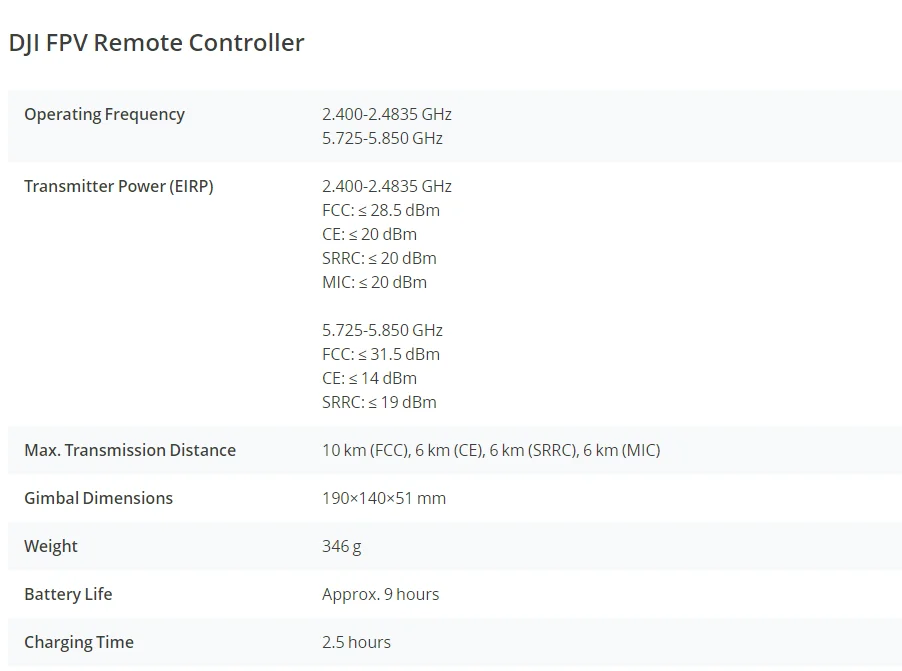
Task: Click the Weight row label
Action: (51, 546)
